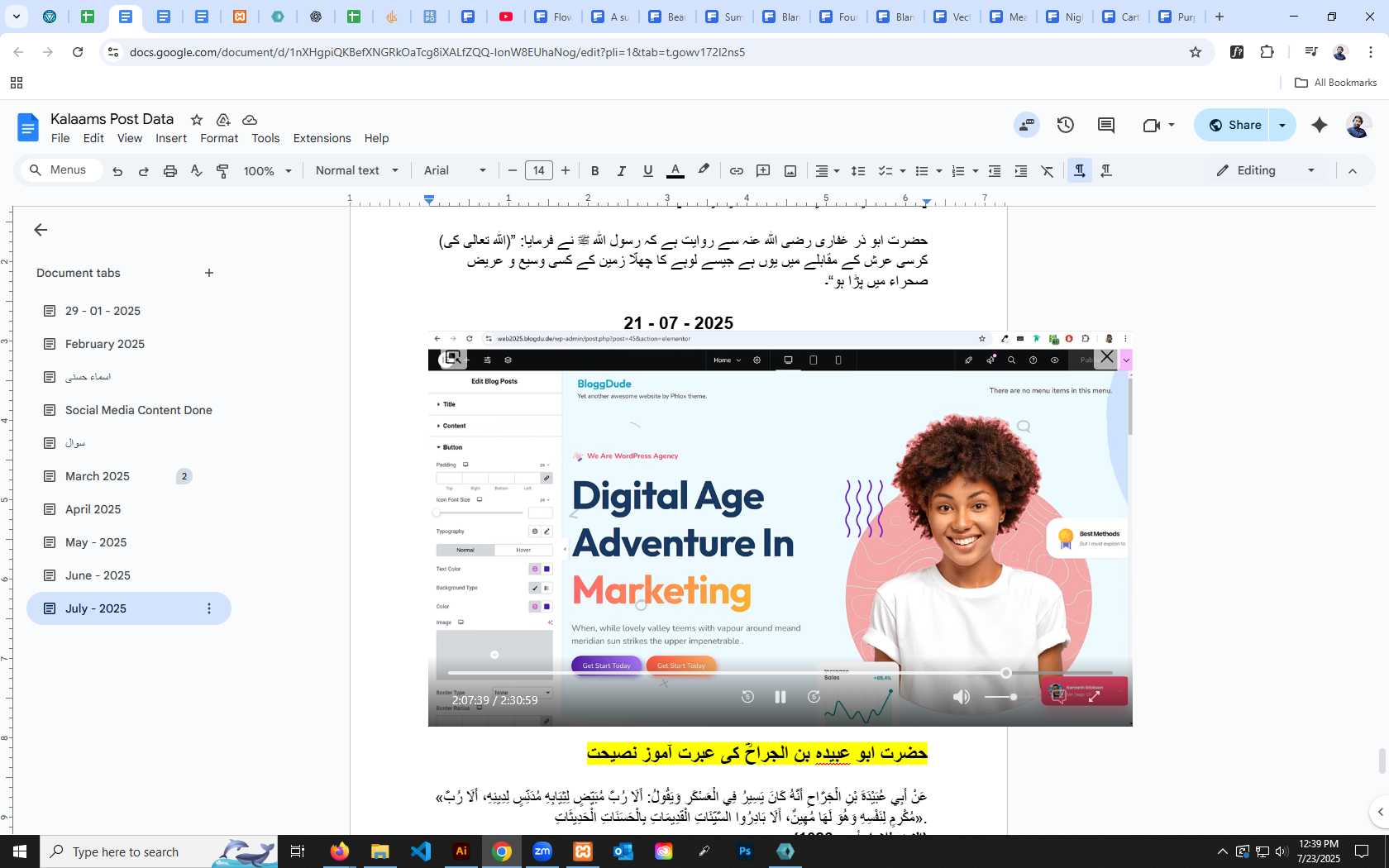The image size is (1389, 868).
Task: Toggle underline formatting
Action: click(x=648, y=171)
